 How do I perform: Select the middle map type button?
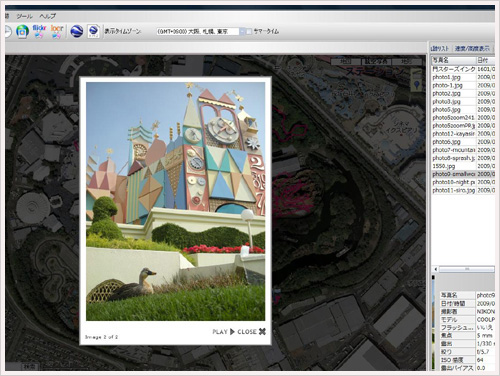(376, 62)
